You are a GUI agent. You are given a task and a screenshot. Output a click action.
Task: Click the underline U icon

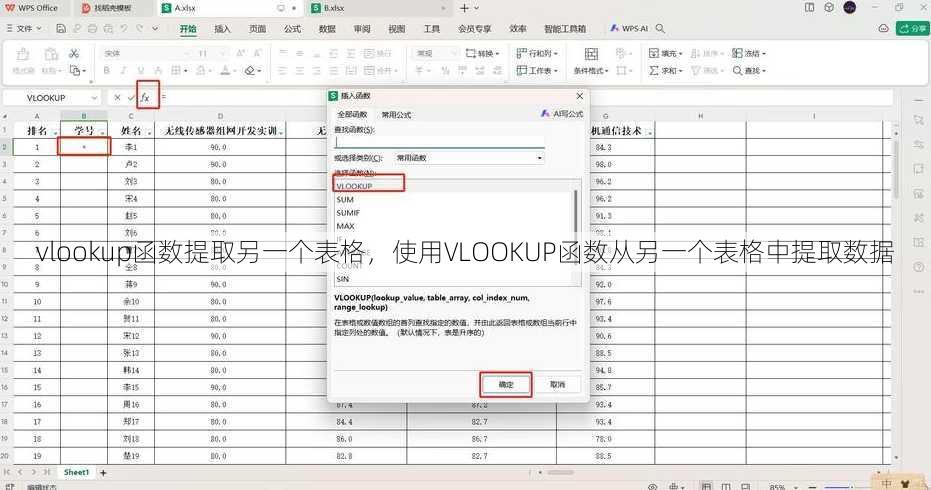coord(141,71)
